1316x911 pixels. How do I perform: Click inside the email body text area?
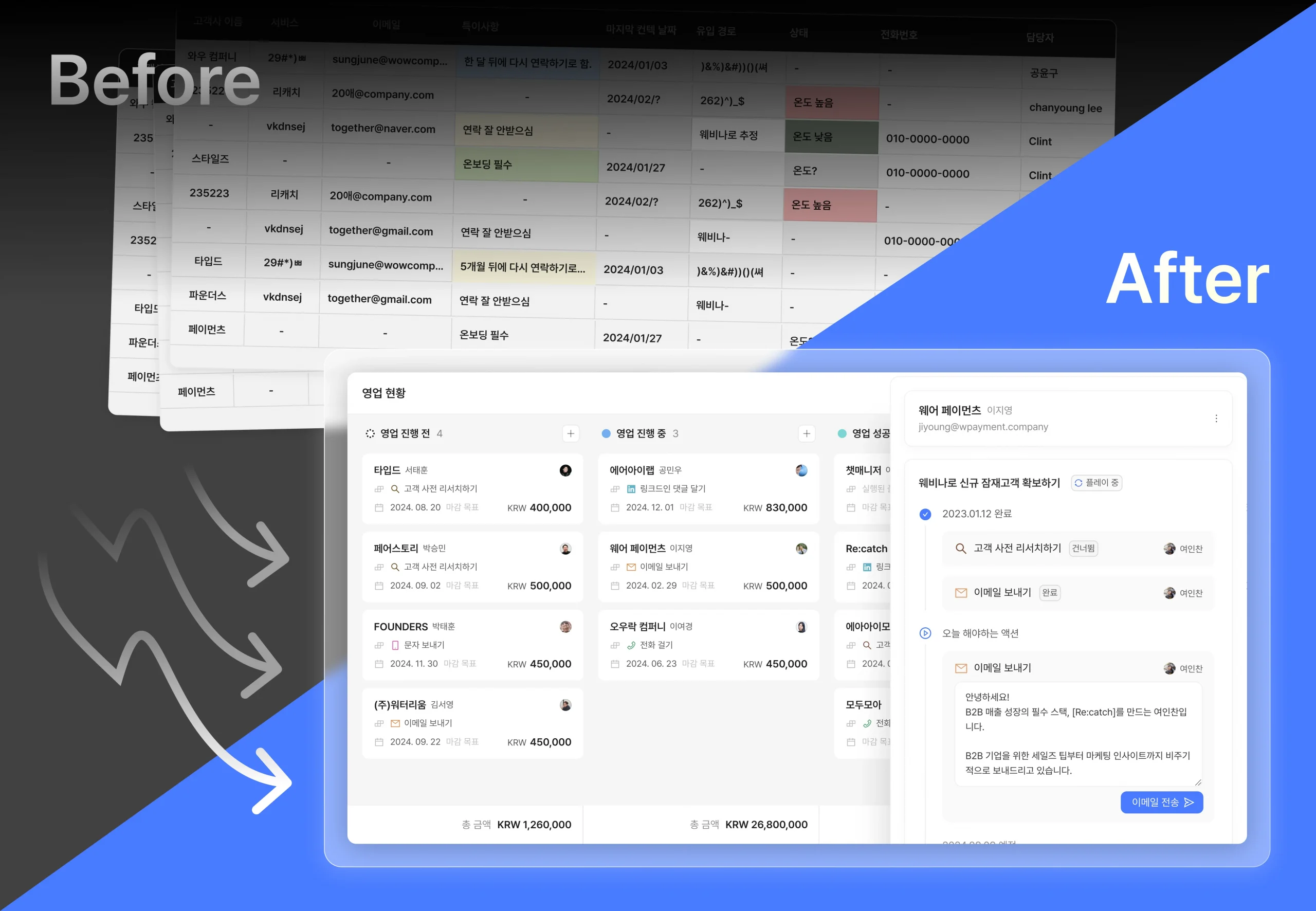[x=1078, y=734]
